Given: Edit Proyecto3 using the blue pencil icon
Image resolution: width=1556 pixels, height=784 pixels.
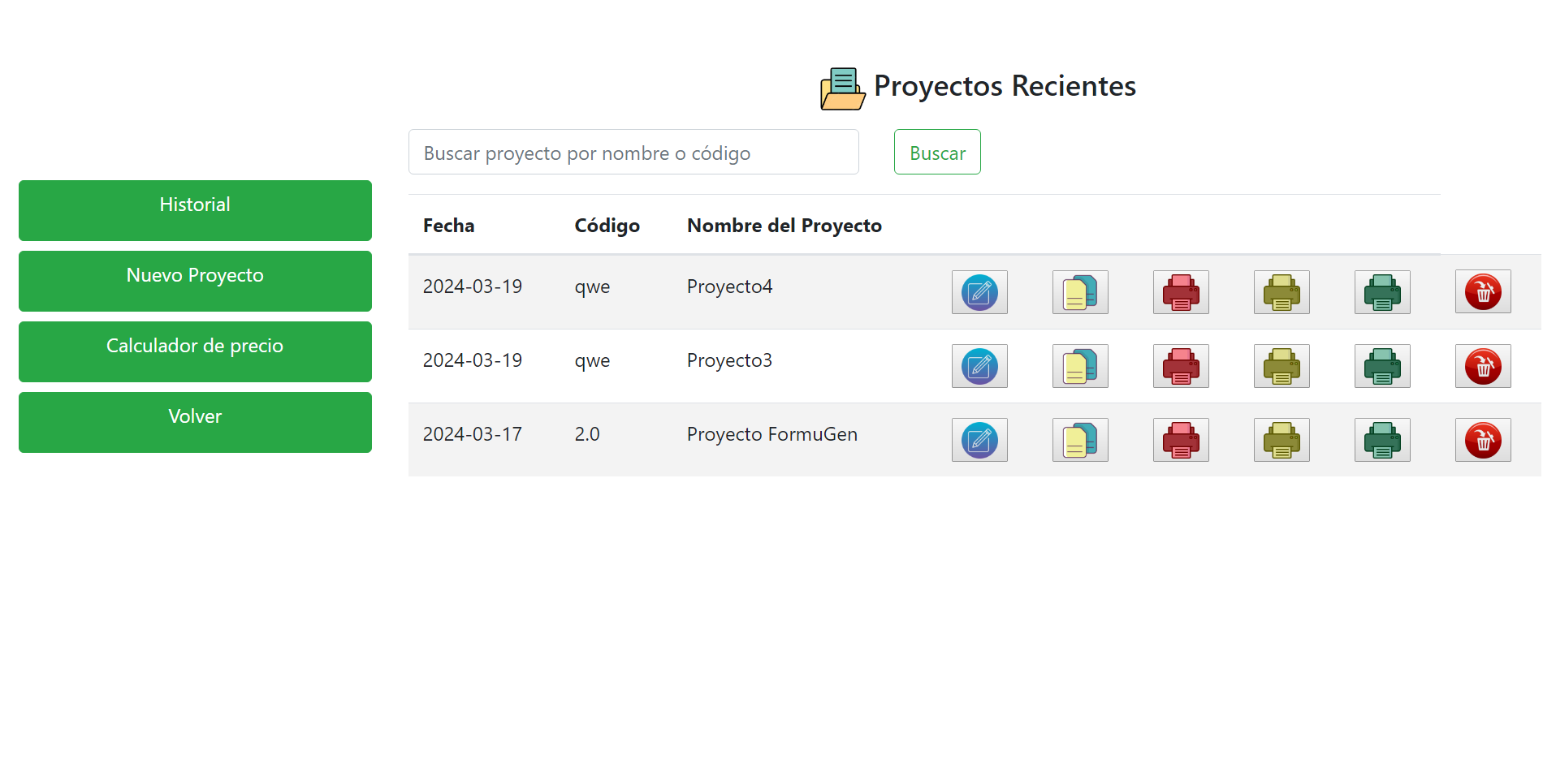Looking at the screenshot, I should [x=979, y=366].
